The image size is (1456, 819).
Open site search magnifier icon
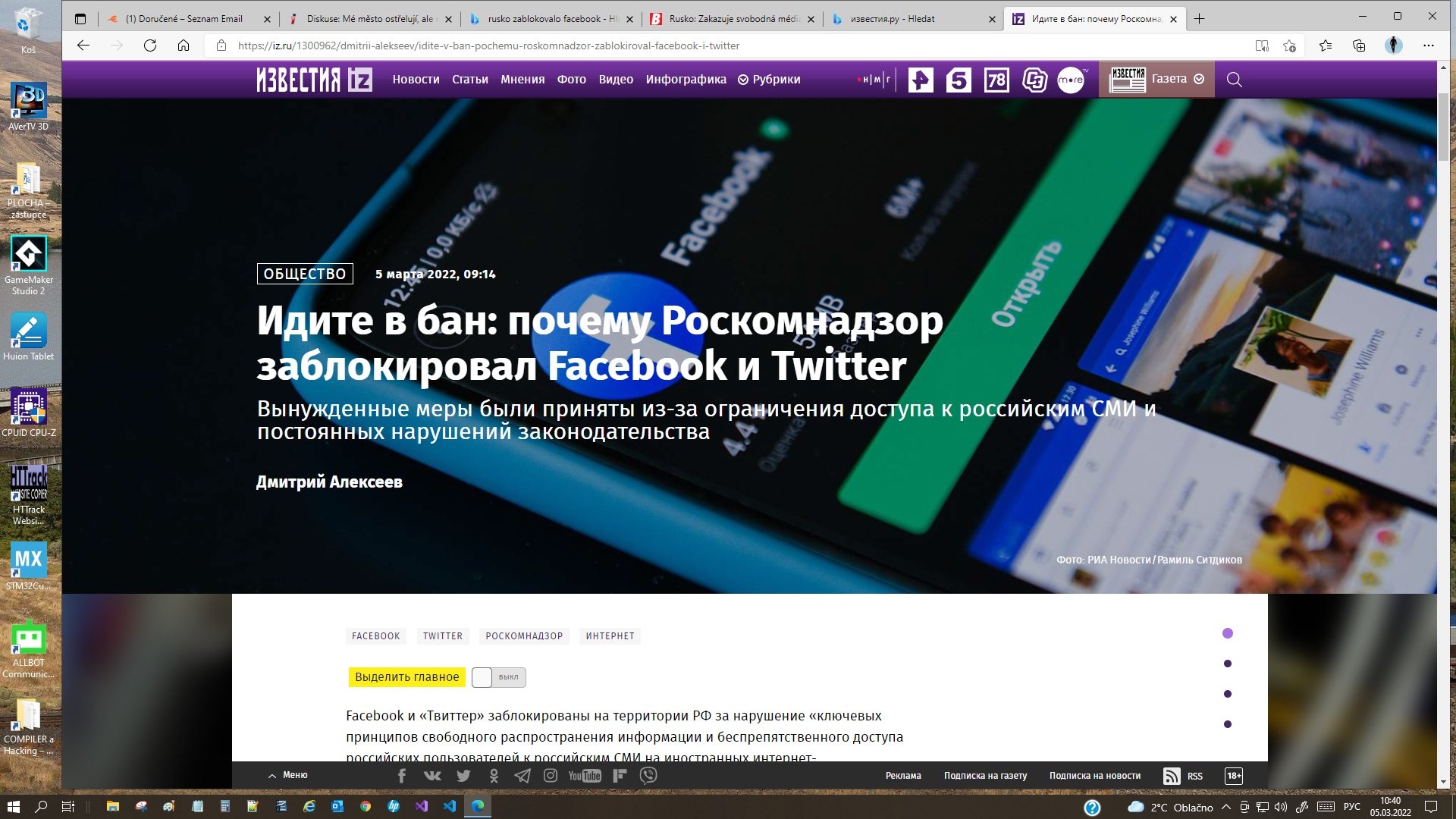[x=1234, y=80]
